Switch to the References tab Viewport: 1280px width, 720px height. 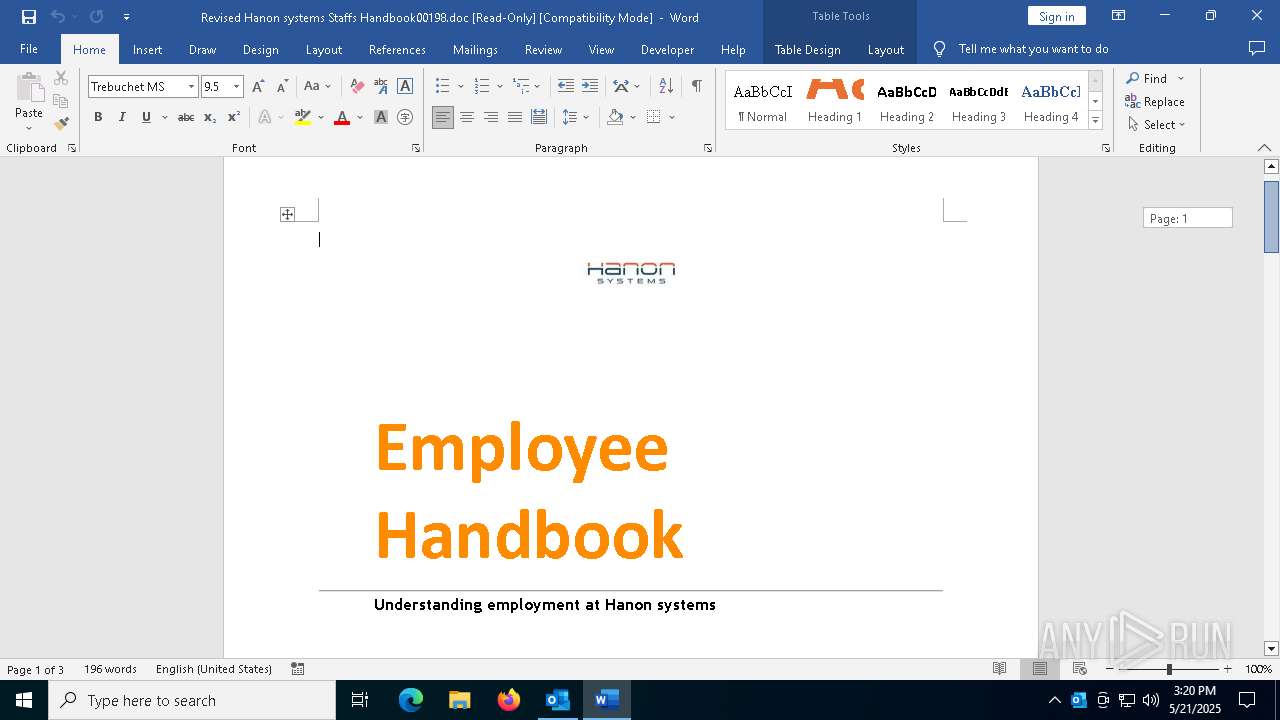[397, 49]
